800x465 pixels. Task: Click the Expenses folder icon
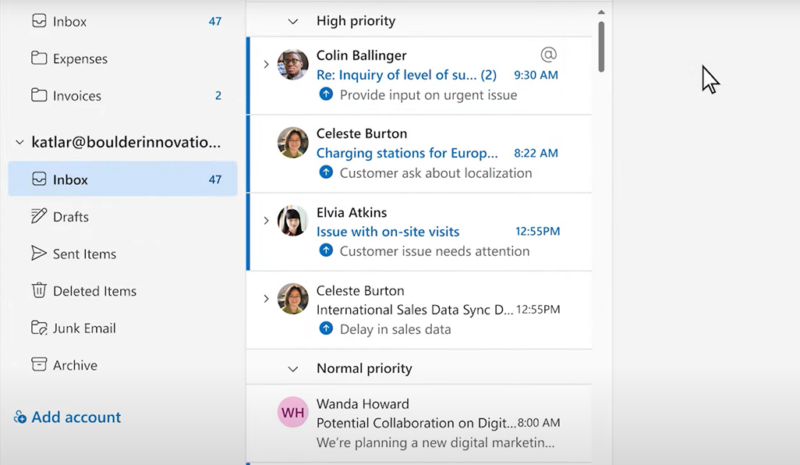39,58
